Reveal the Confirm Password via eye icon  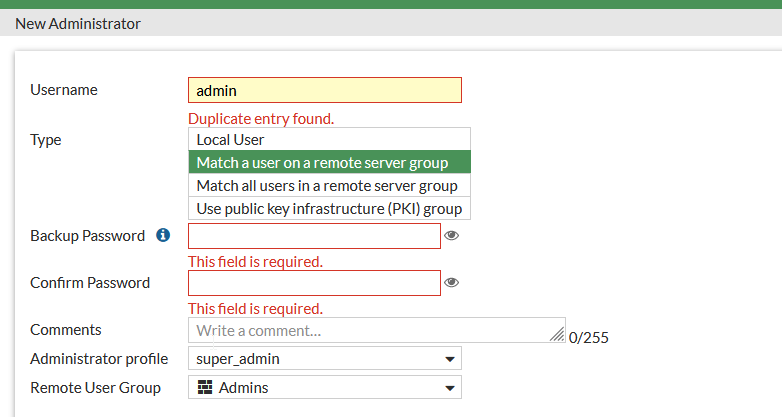(x=452, y=283)
